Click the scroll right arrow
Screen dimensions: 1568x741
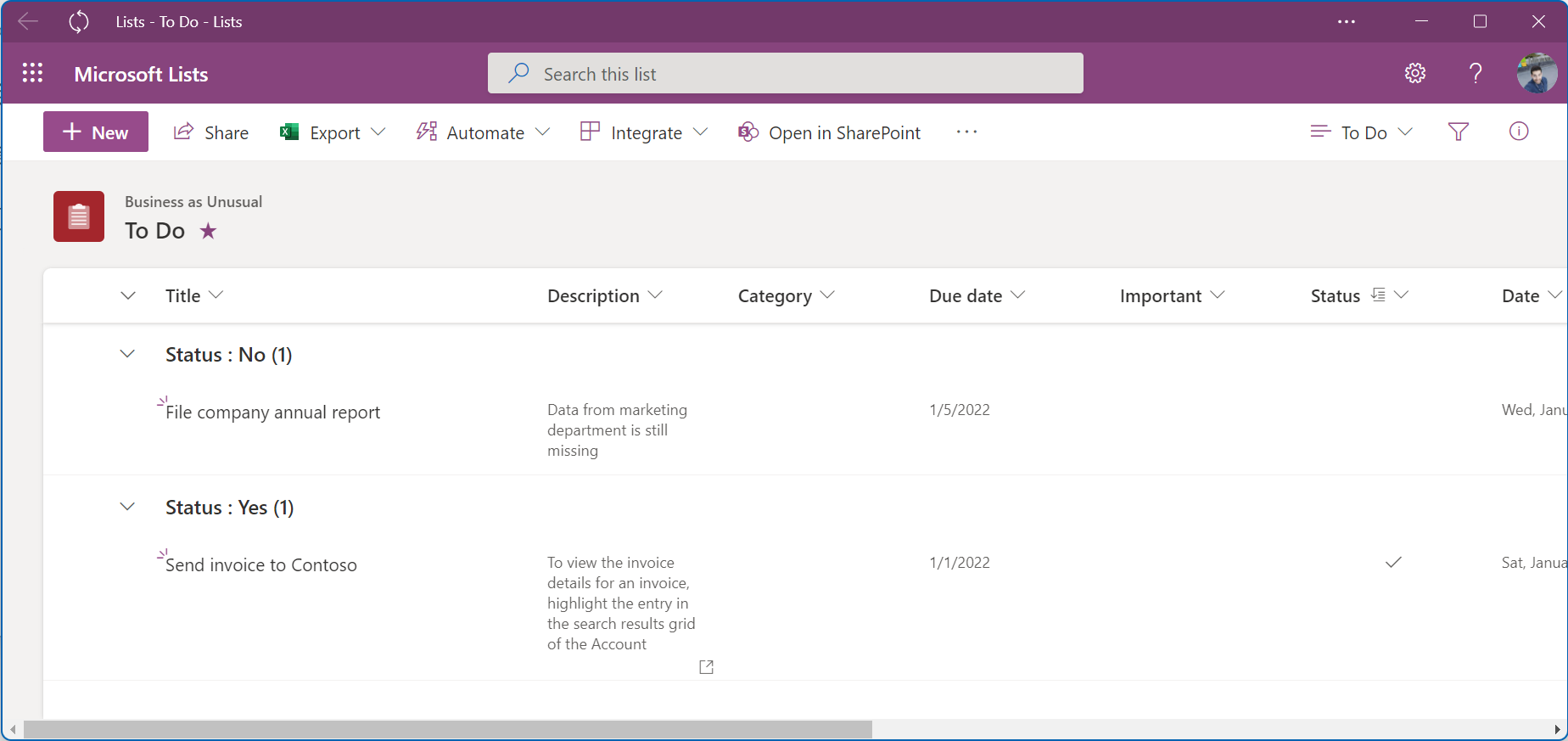click(x=1558, y=729)
